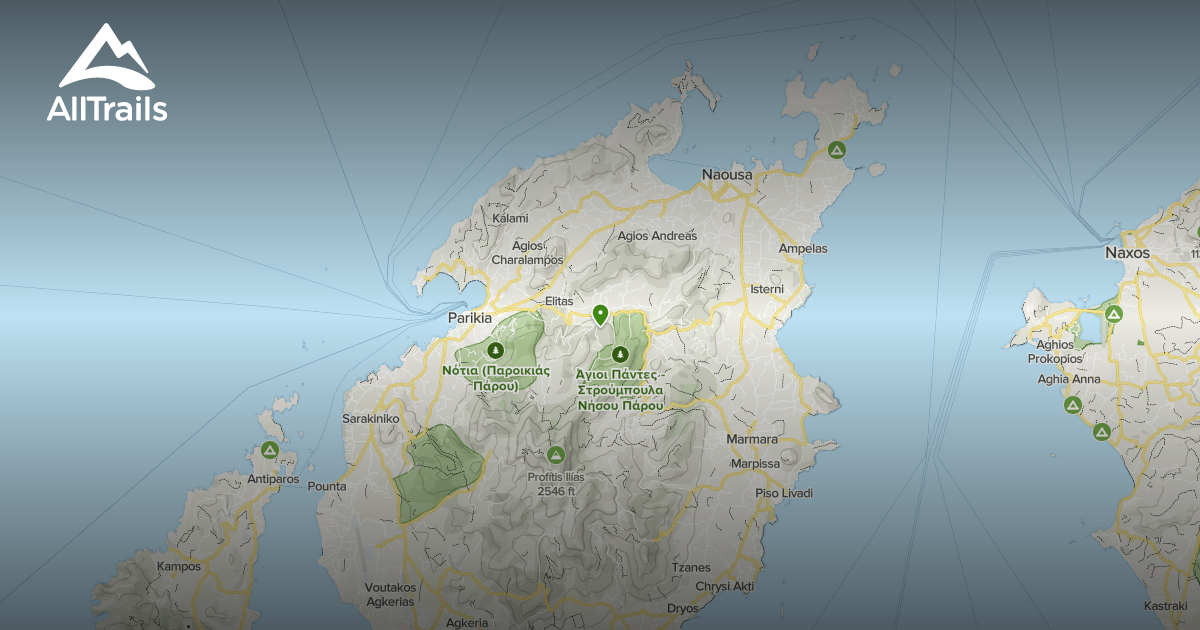Open Άγιοι Πάντες Στρούμπουλα Νήσου Πάρου label
1200x630 pixels.
(x=620, y=390)
